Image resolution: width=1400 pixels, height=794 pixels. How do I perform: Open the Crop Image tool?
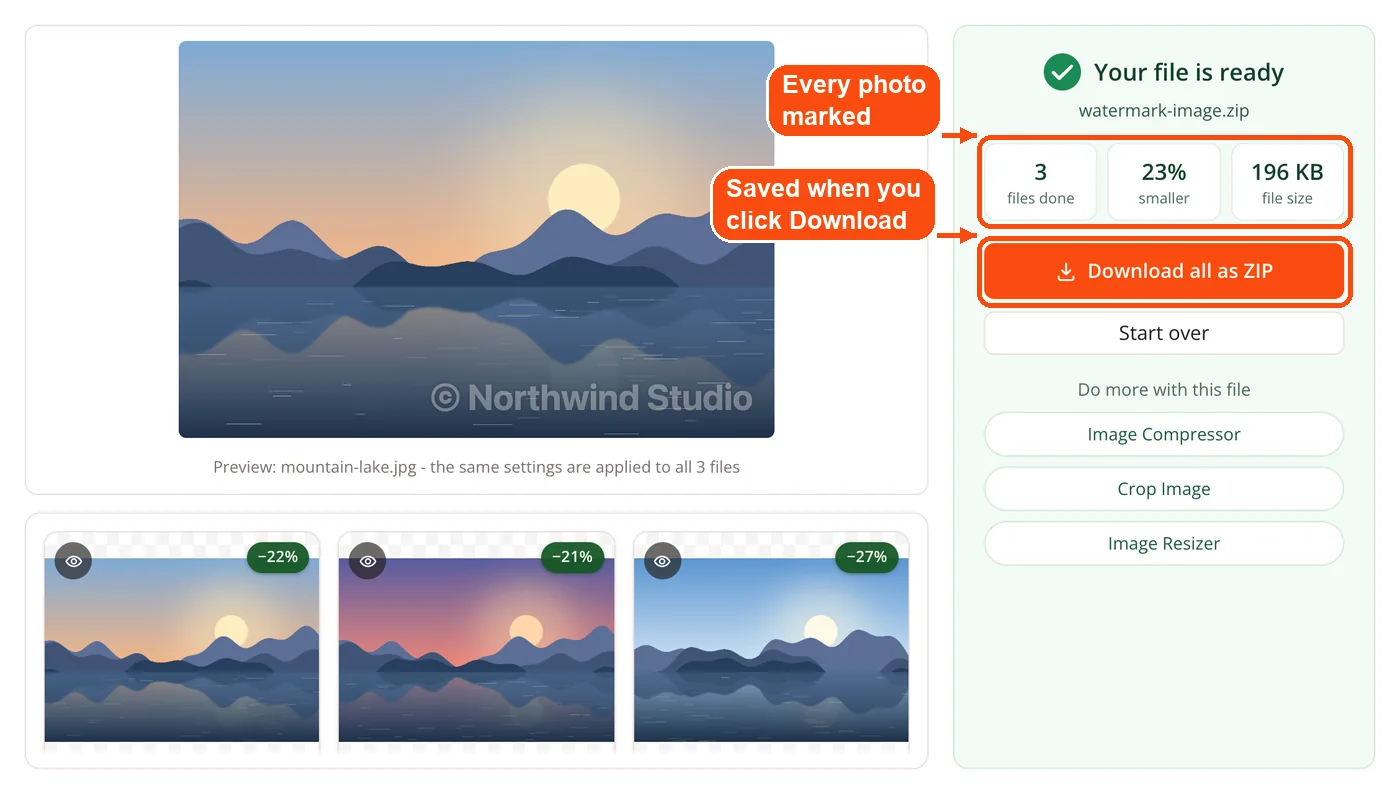(1164, 489)
